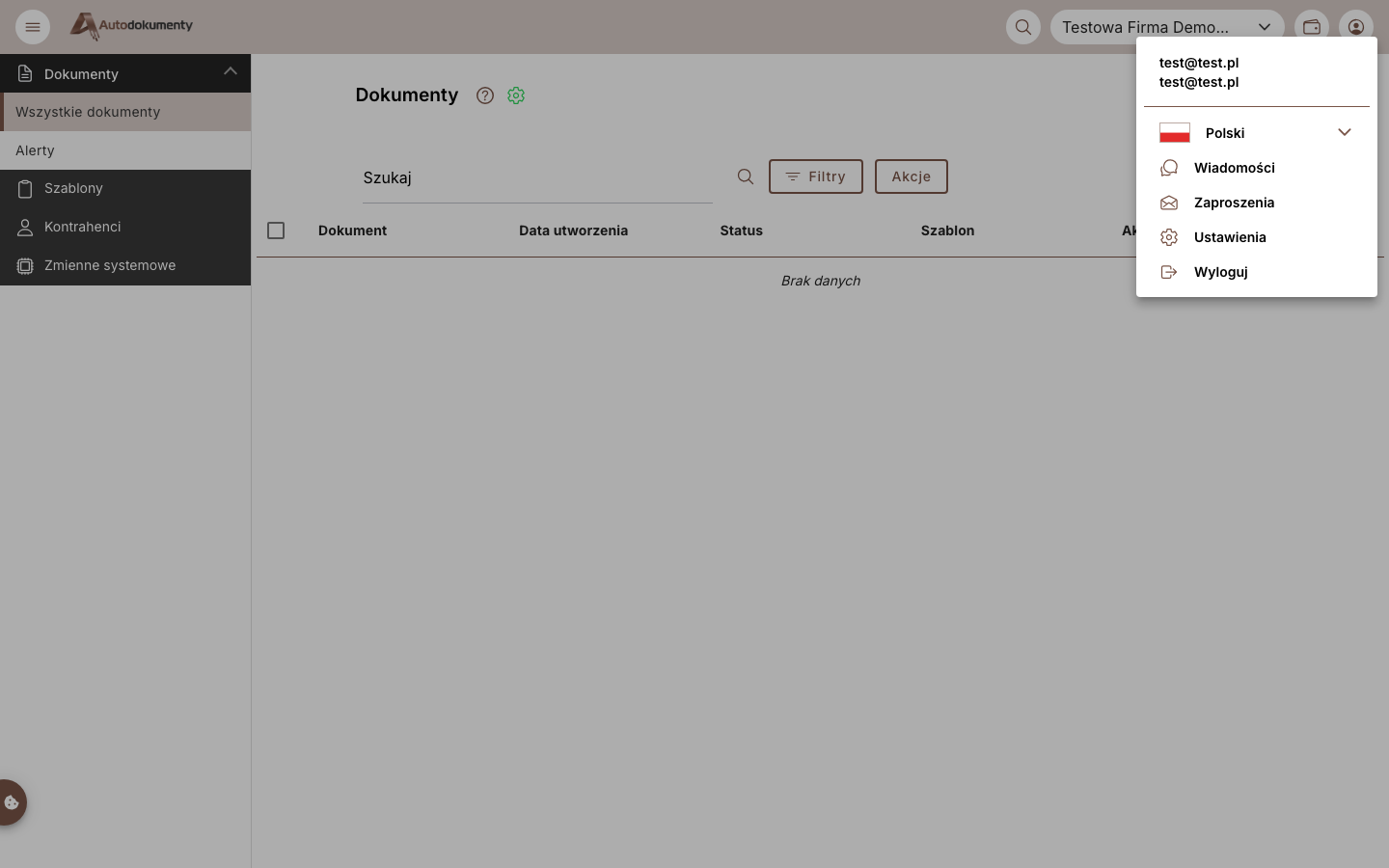Select the Polski language label
1389x868 pixels.
tap(1225, 133)
